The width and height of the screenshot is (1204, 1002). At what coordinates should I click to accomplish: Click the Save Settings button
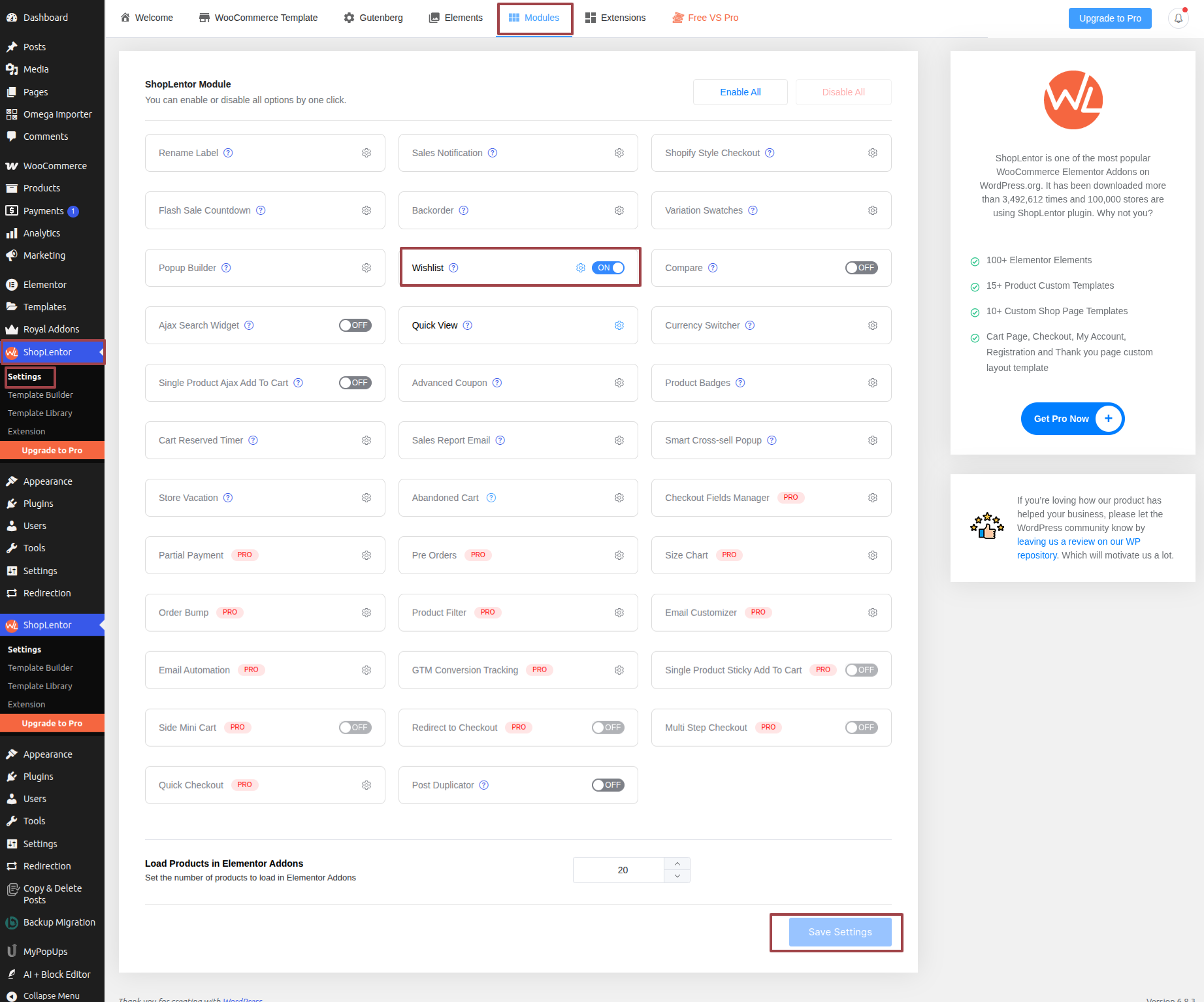pyautogui.click(x=840, y=932)
